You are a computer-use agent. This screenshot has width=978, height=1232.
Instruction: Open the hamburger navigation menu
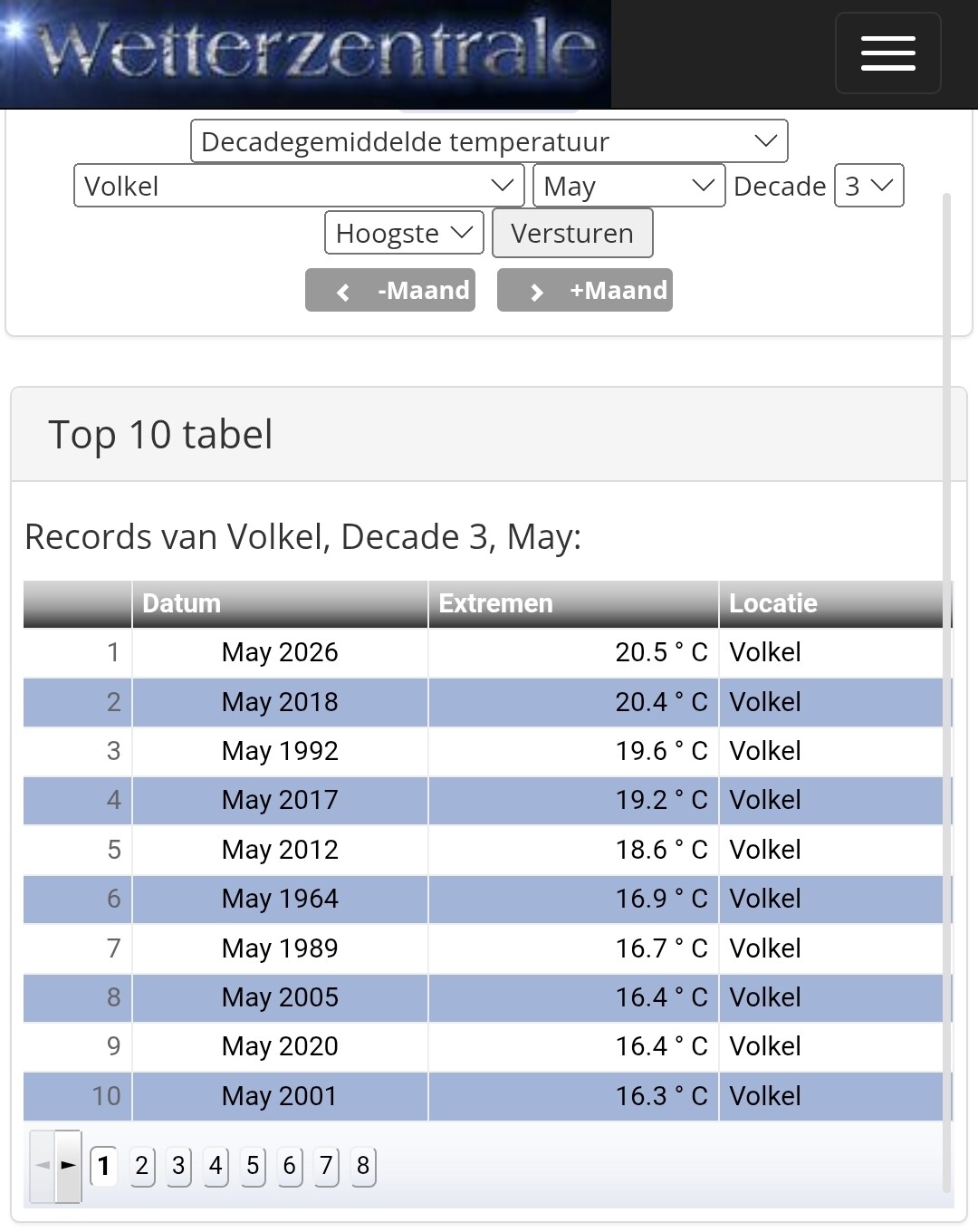(887, 53)
